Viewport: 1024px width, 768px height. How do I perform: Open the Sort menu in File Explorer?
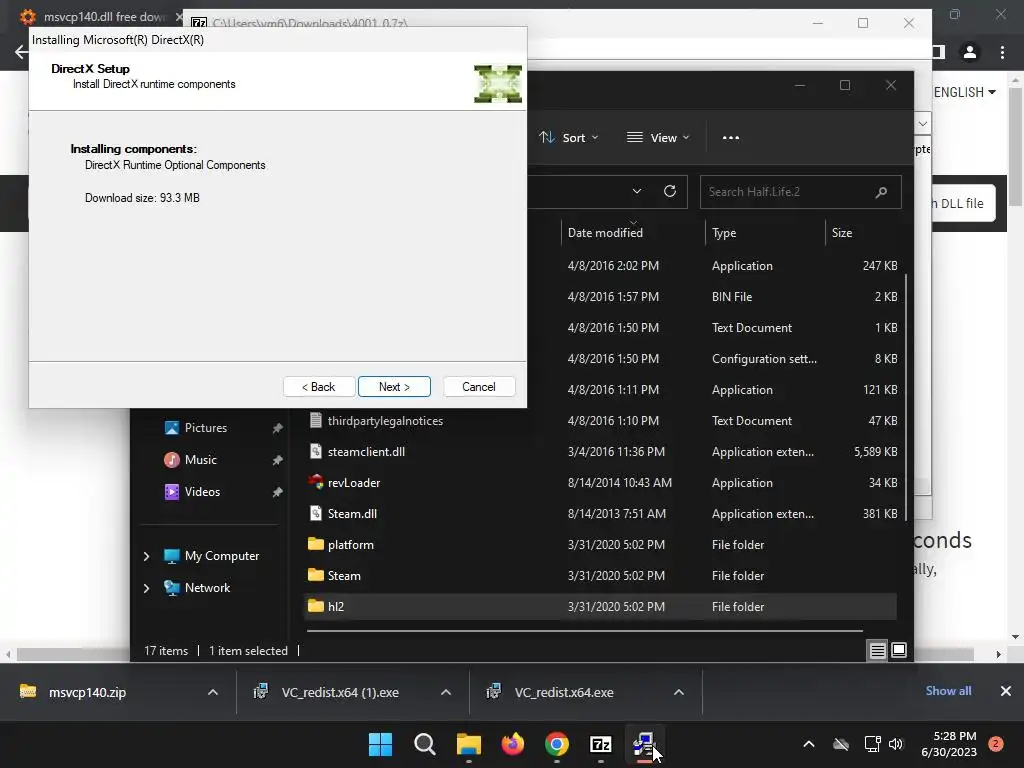568,138
